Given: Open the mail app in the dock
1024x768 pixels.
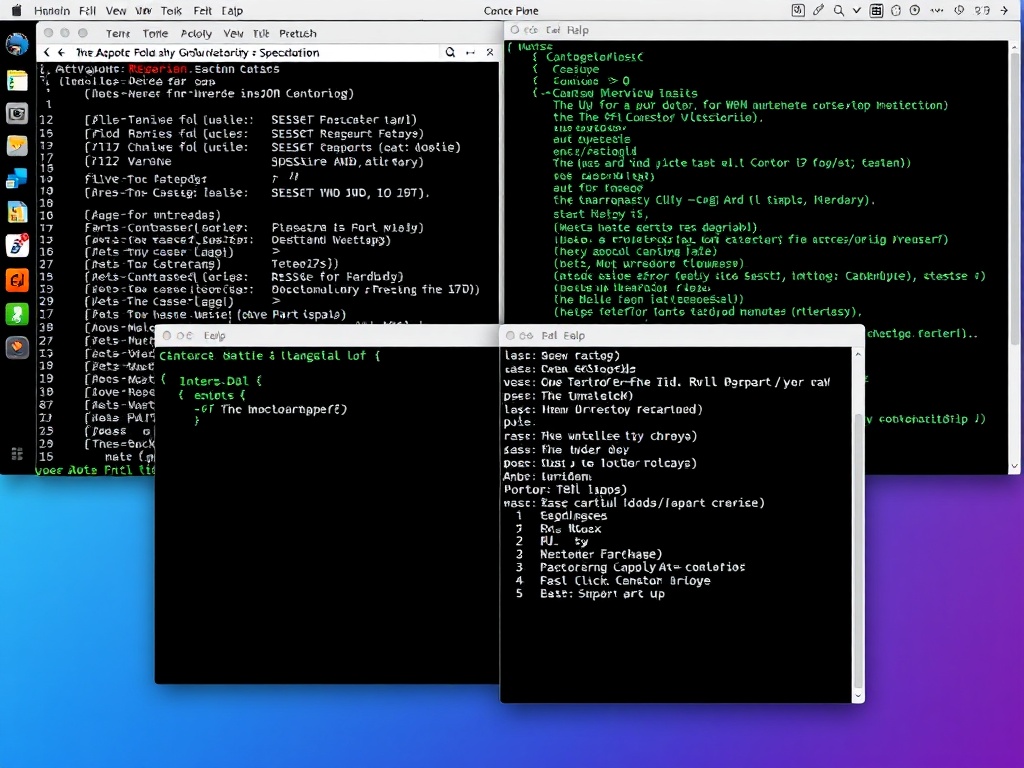Looking at the screenshot, I should click(16, 148).
